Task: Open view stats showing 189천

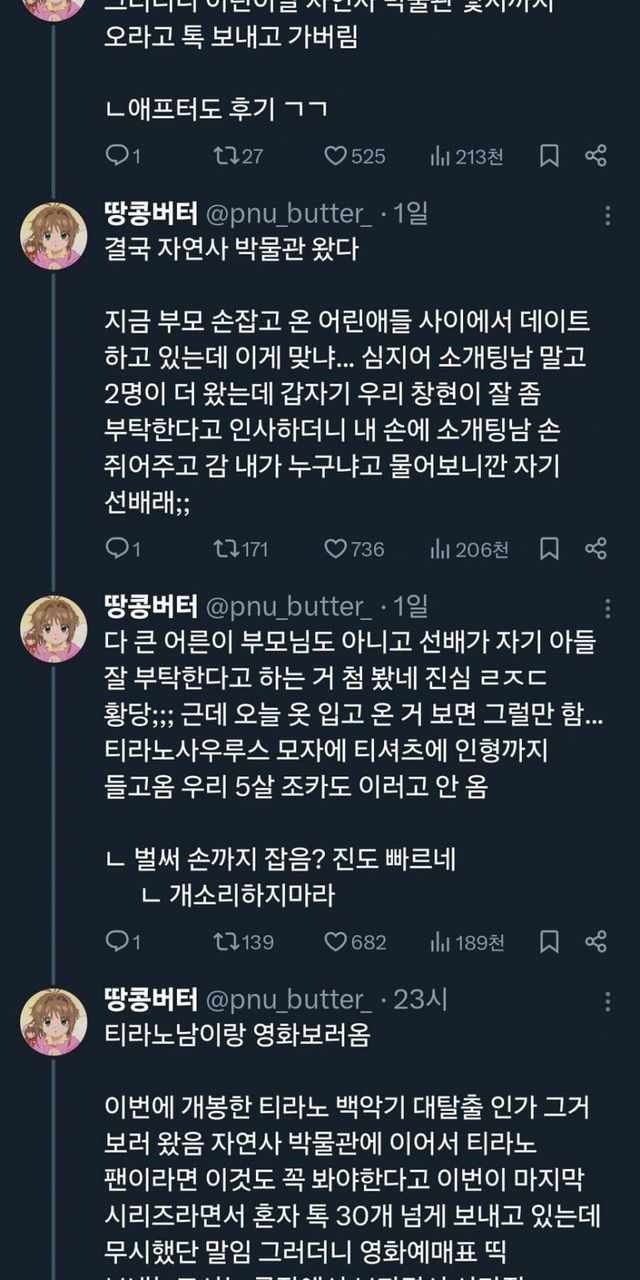Action: point(440,942)
